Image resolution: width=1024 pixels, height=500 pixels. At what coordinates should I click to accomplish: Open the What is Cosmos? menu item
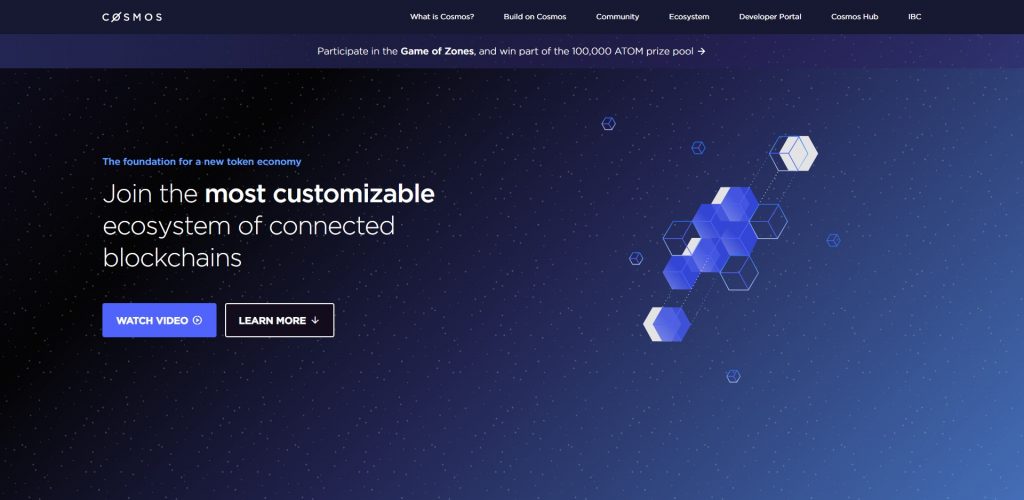pyautogui.click(x=442, y=17)
